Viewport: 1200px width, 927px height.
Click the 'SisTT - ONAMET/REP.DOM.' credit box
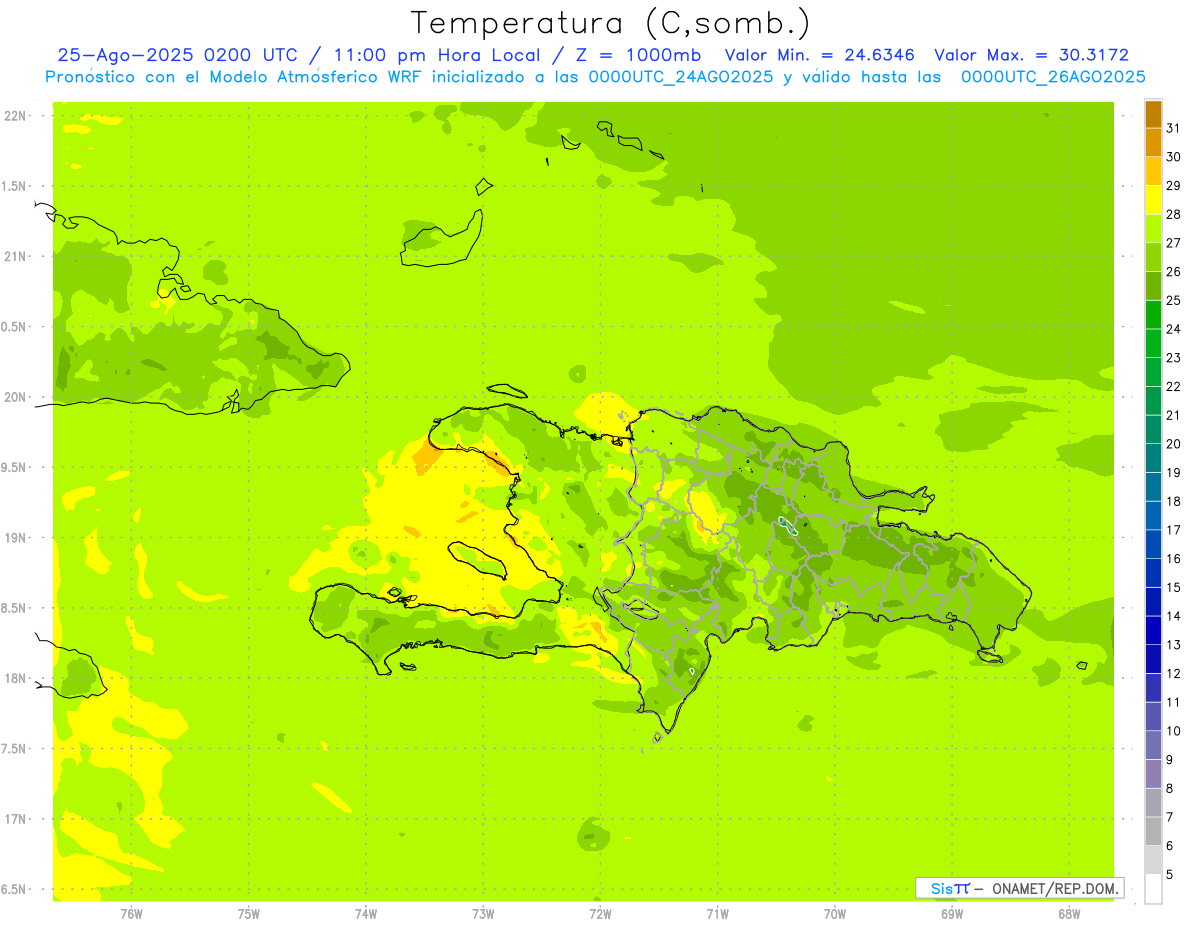coord(1019,888)
